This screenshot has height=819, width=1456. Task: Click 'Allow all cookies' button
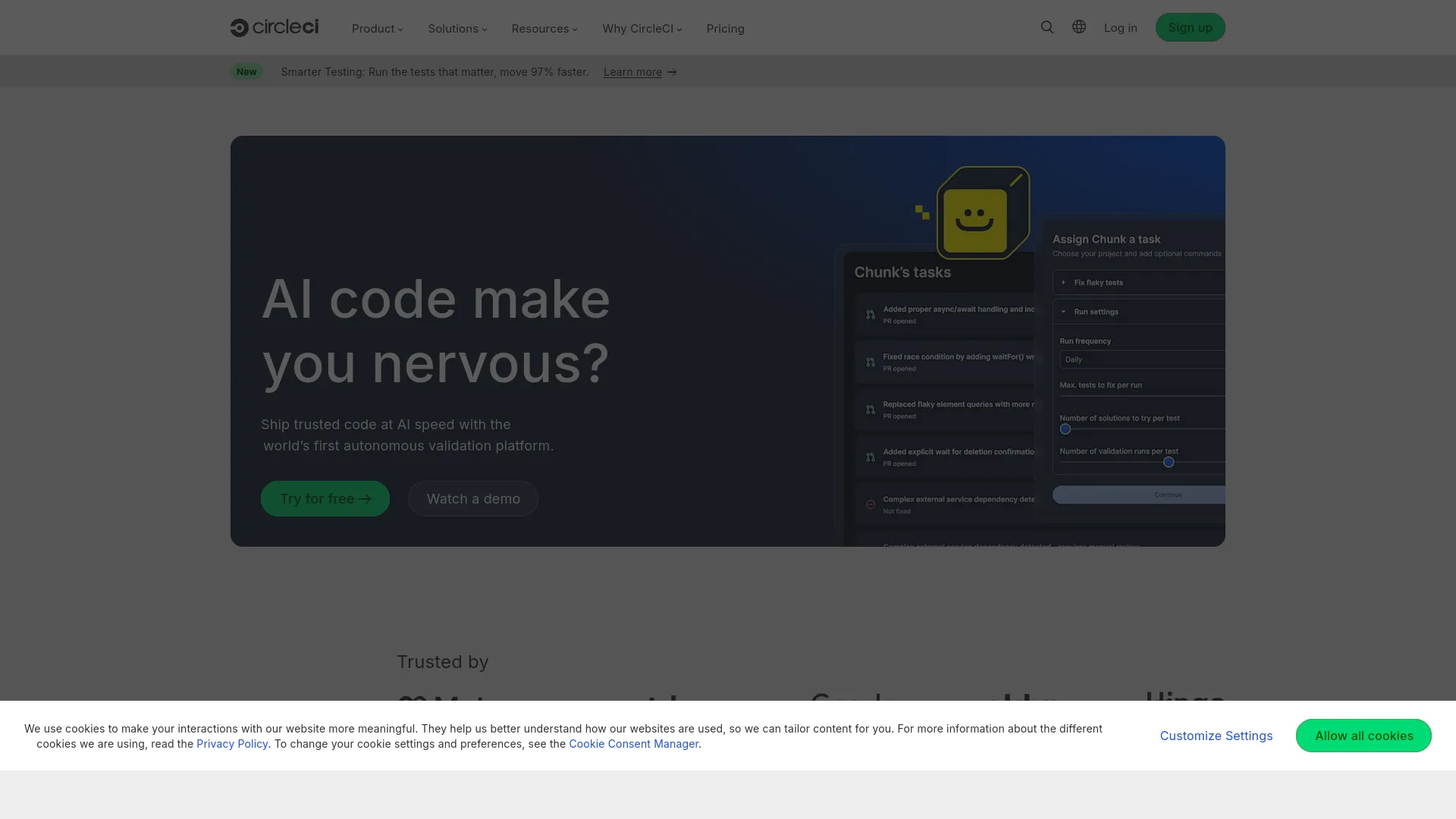(1363, 736)
